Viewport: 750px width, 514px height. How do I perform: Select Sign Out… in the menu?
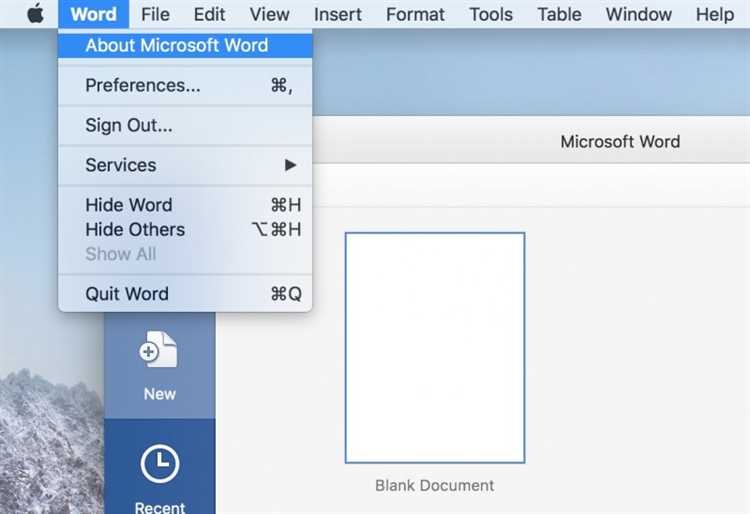pyautogui.click(x=185, y=125)
